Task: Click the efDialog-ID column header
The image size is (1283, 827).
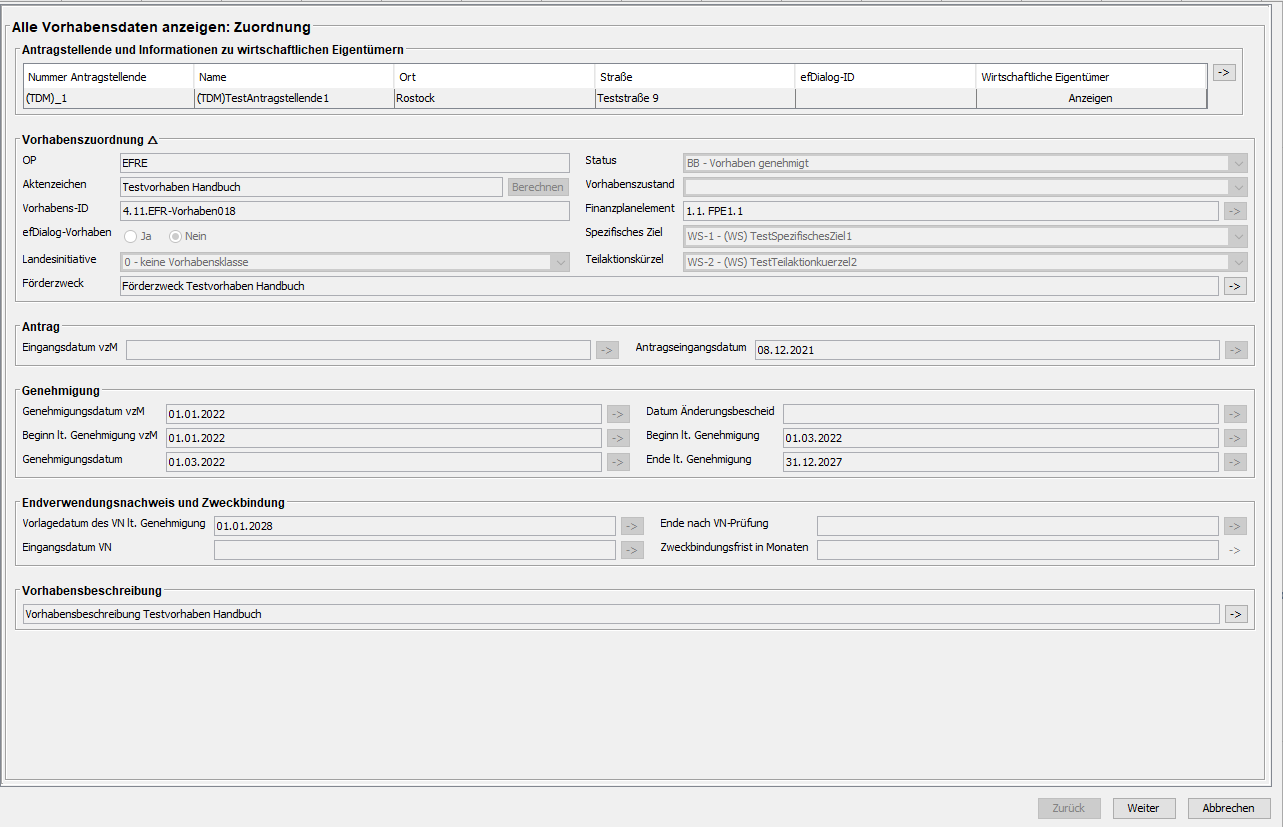Action: 886,77
